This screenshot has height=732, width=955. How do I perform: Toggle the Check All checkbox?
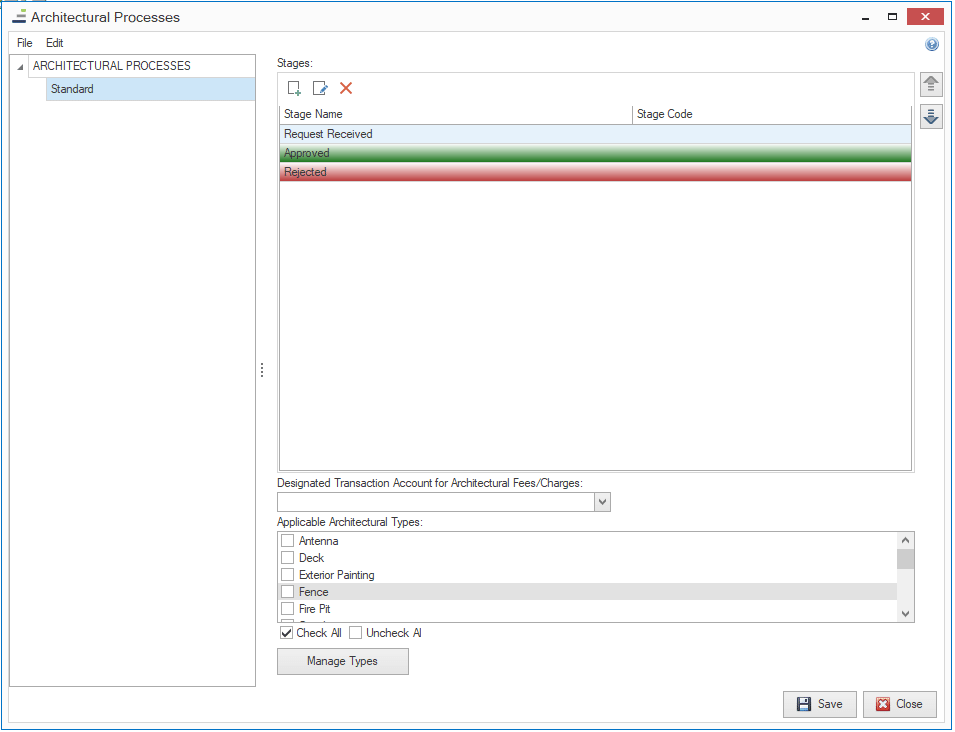click(286, 633)
